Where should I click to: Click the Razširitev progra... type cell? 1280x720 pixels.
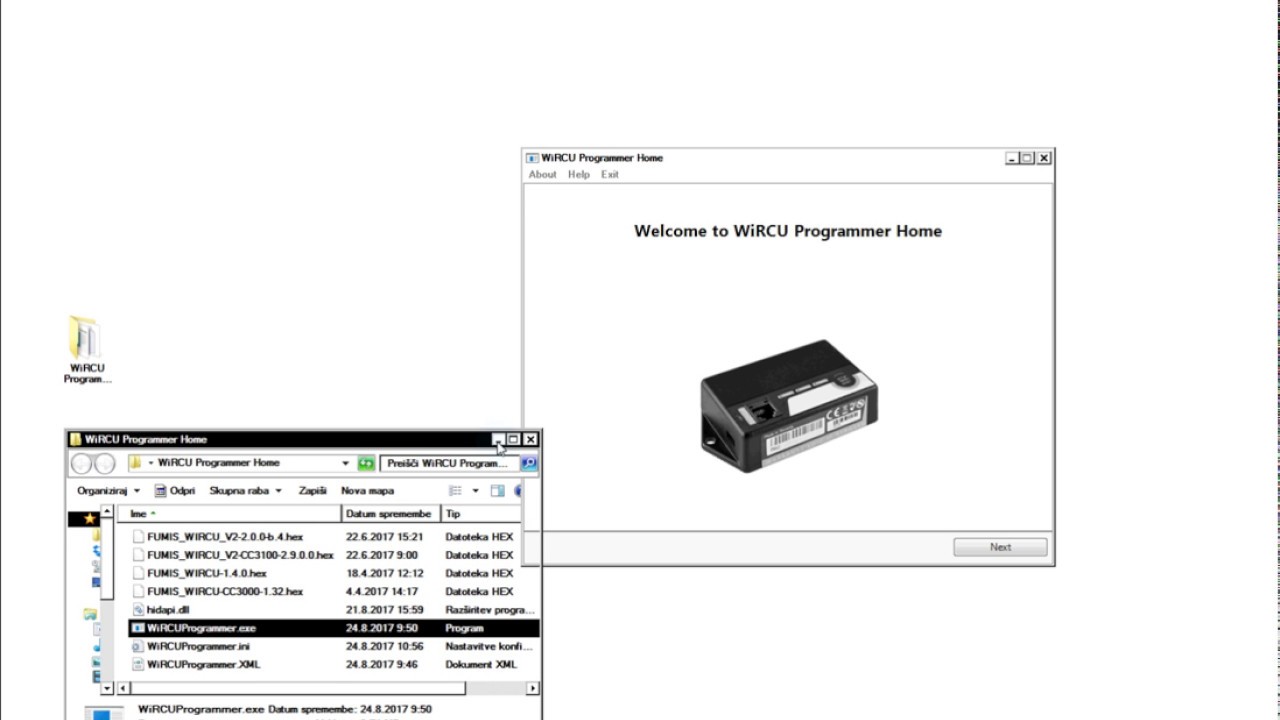[x=490, y=610]
